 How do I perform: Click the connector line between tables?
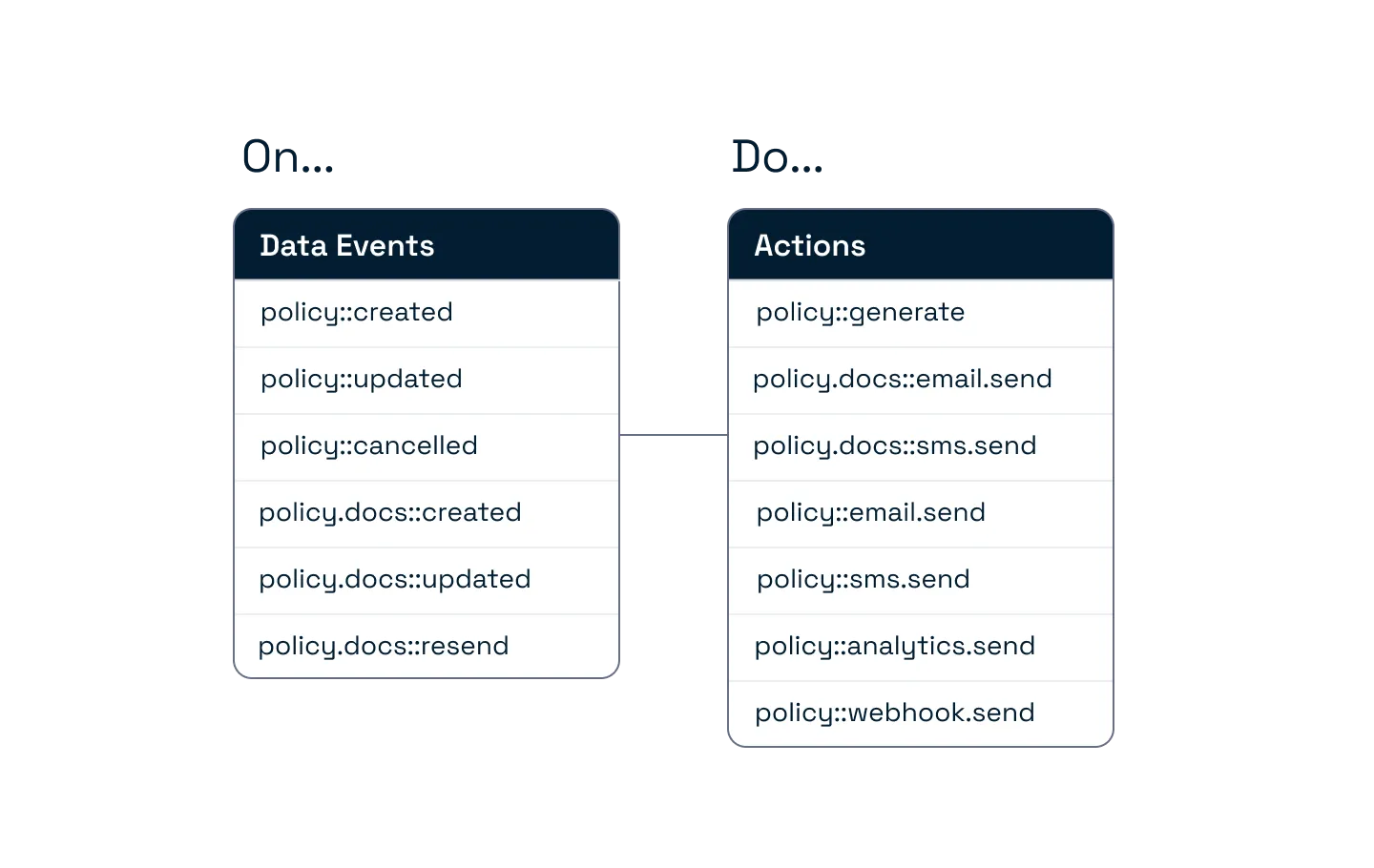coord(674,435)
